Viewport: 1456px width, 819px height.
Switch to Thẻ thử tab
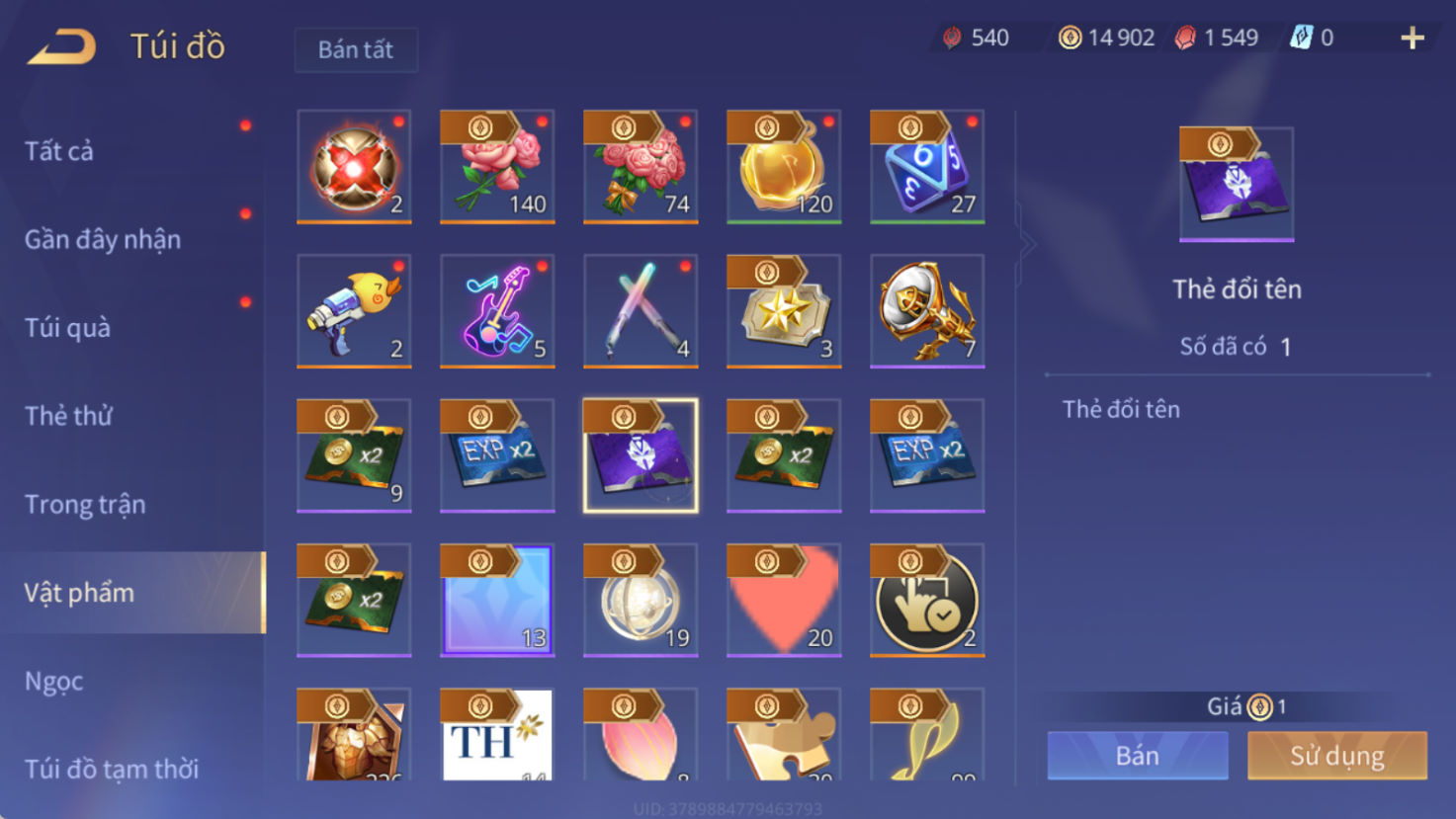point(68,416)
